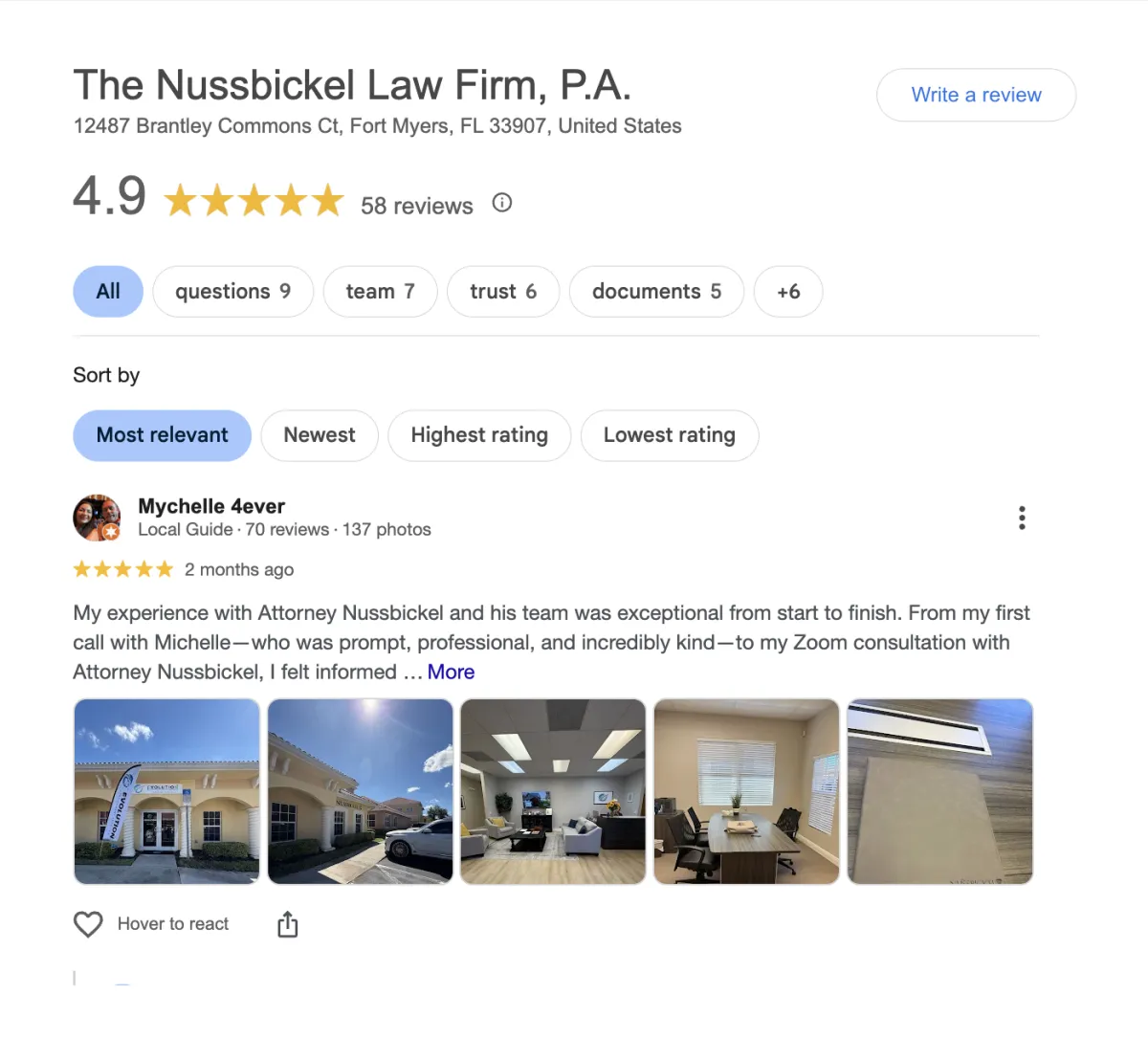
Task: Filter reviews by documents 5
Action: click(x=656, y=292)
